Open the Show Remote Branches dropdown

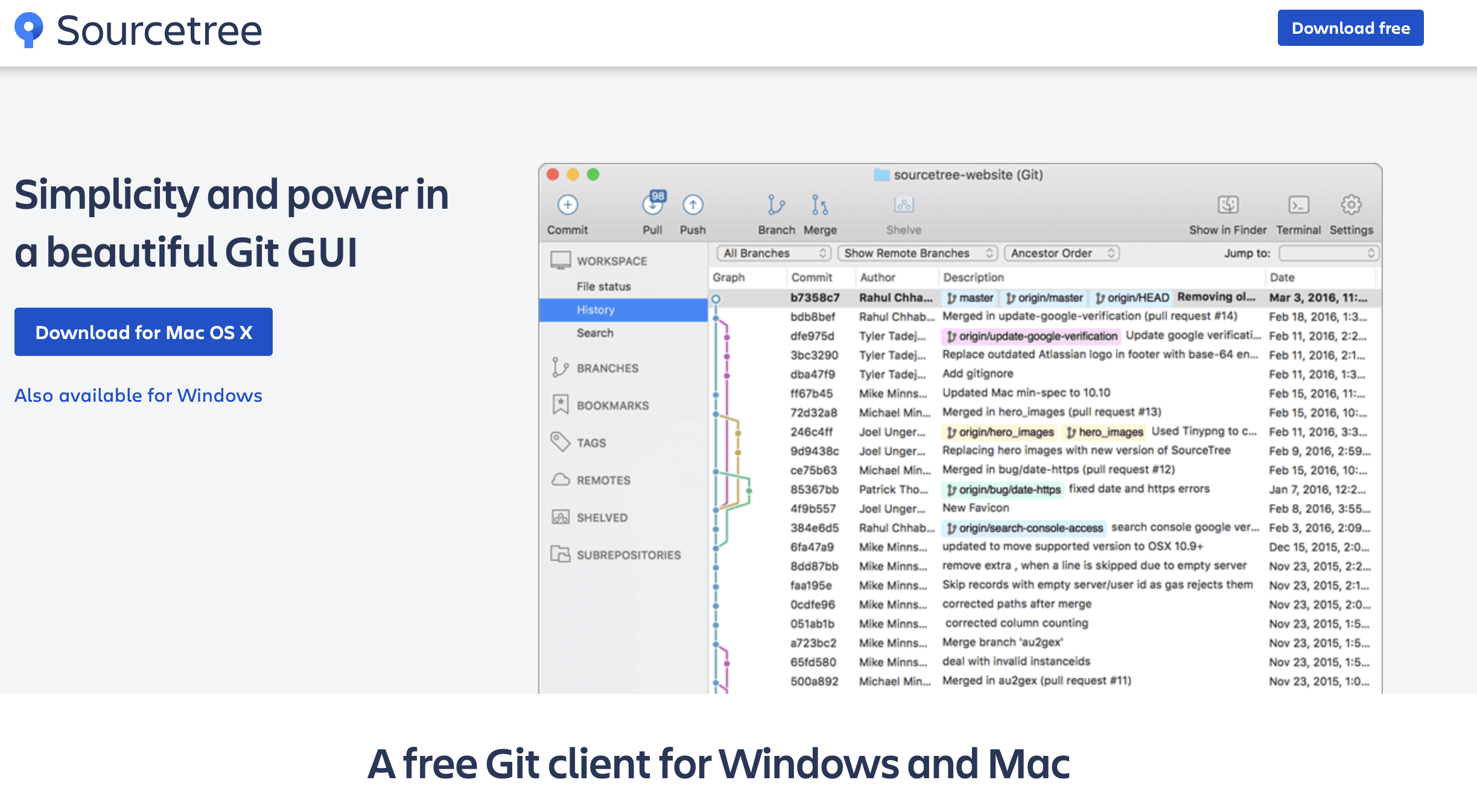pos(917,253)
